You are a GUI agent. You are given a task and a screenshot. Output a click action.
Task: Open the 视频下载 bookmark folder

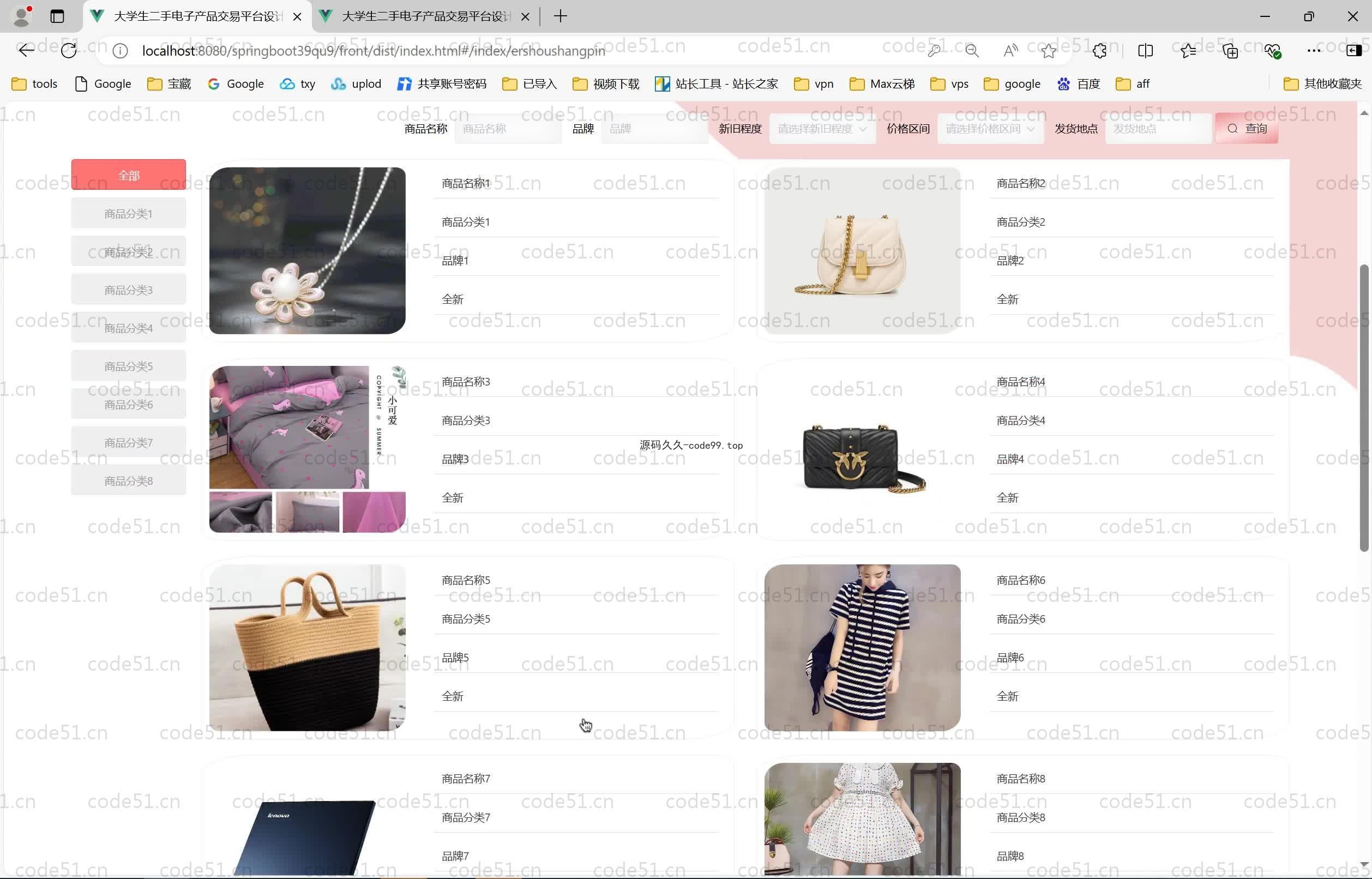pyautogui.click(x=606, y=84)
